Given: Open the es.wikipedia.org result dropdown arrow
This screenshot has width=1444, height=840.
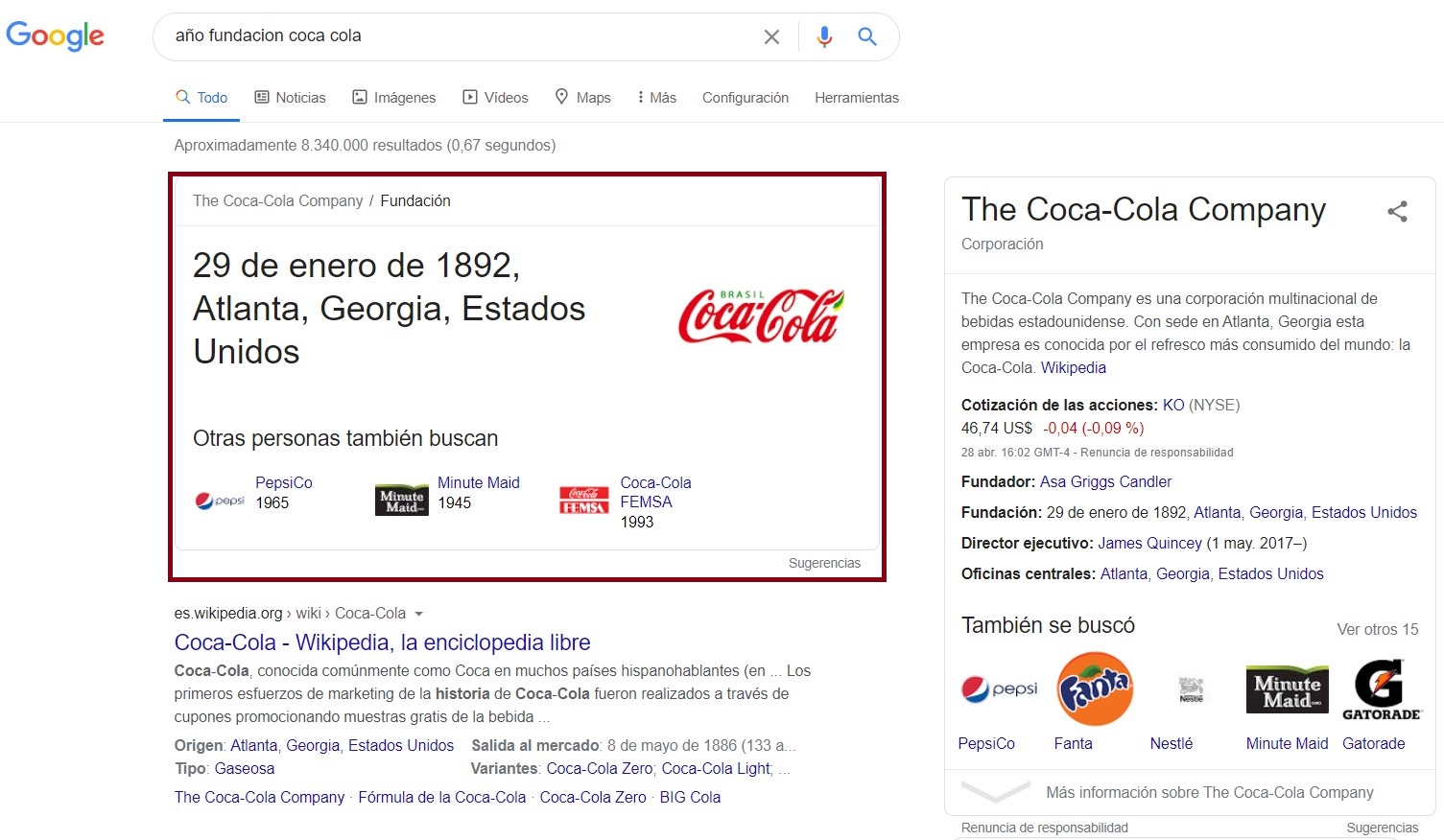Looking at the screenshot, I should 418,614.
